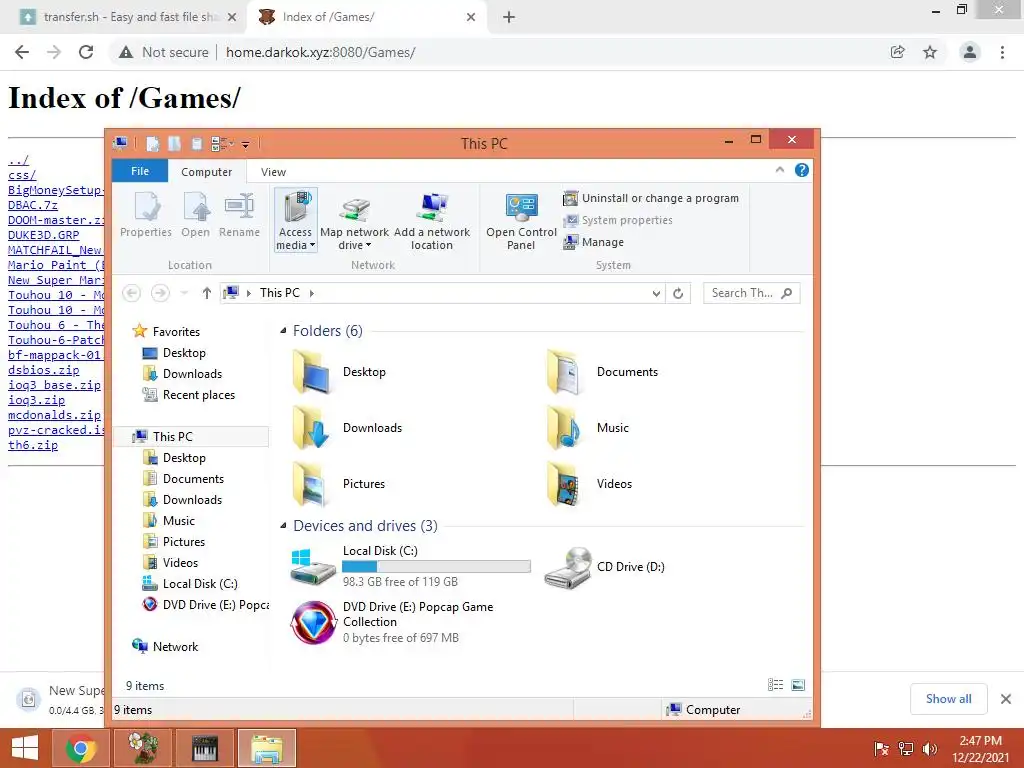
Task: Select Local Disk (C:) in navigation tree
Action: pos(190,584)
